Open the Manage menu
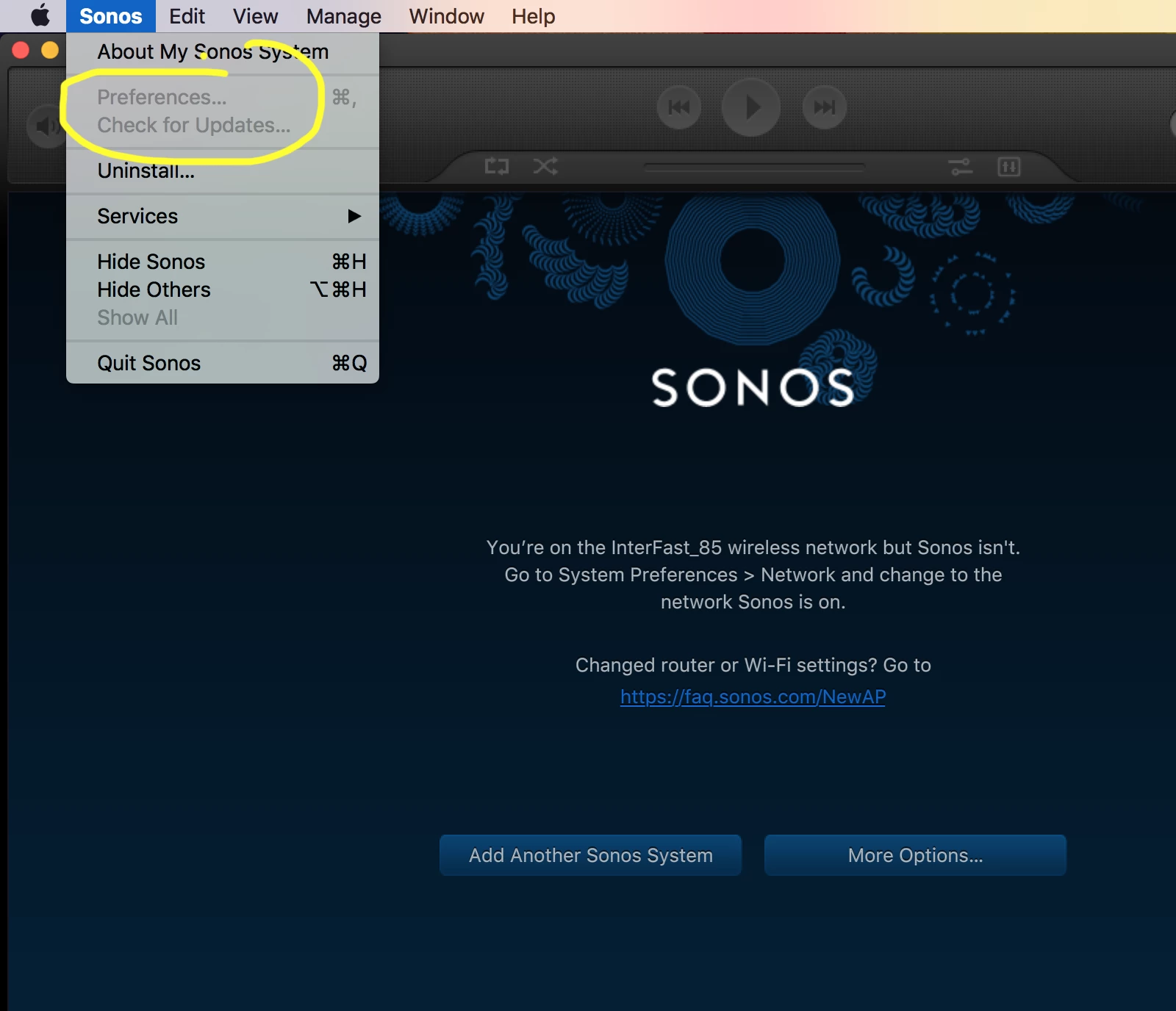Screen dimensions: 1176x1011 (x=343, y=16)
